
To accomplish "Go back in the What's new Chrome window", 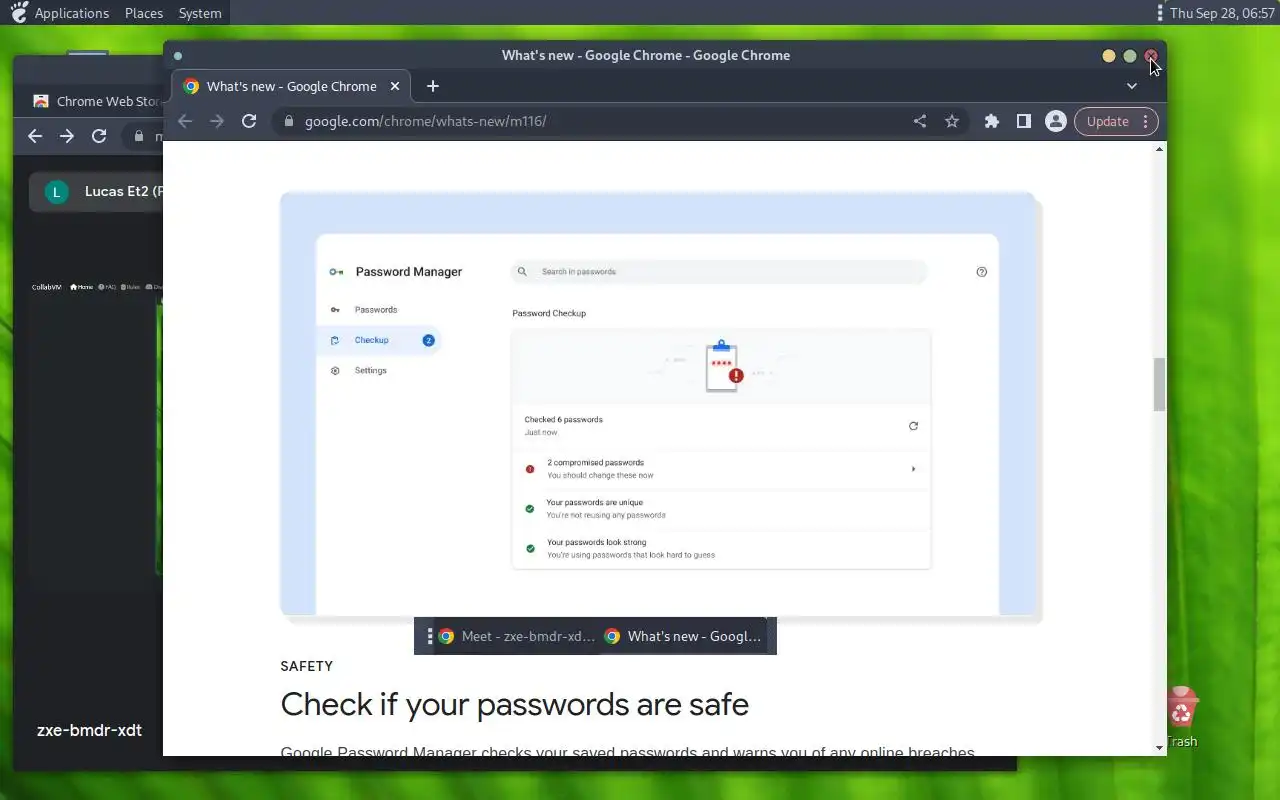I will [x=185, y=121].
